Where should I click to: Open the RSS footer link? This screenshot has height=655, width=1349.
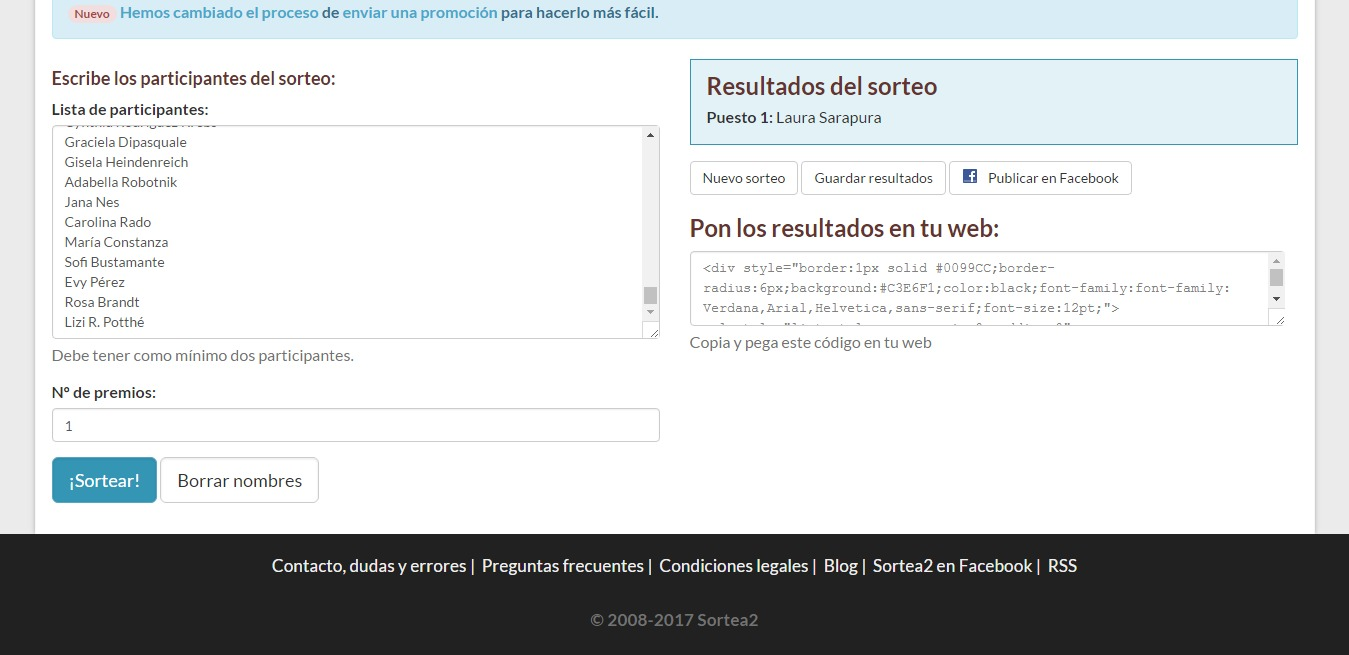(x=1062, y=566)
